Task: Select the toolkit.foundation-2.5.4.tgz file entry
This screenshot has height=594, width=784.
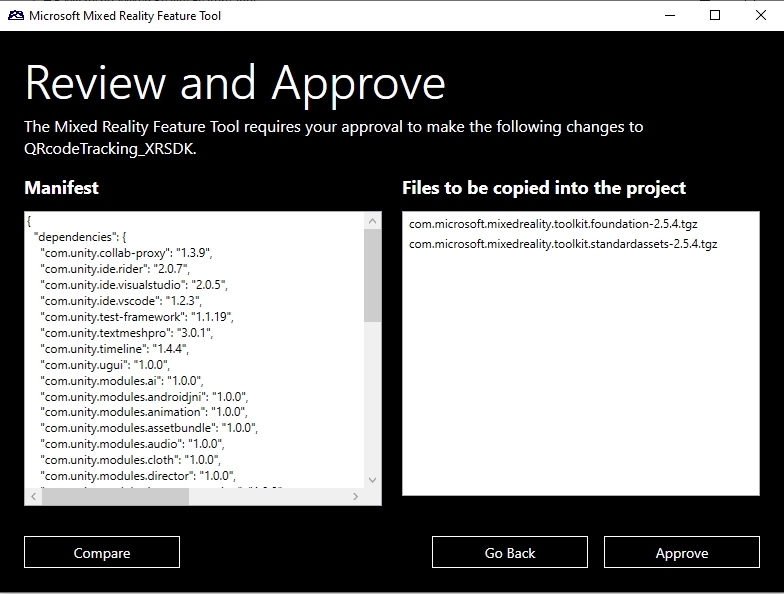Action: [553, 224]
